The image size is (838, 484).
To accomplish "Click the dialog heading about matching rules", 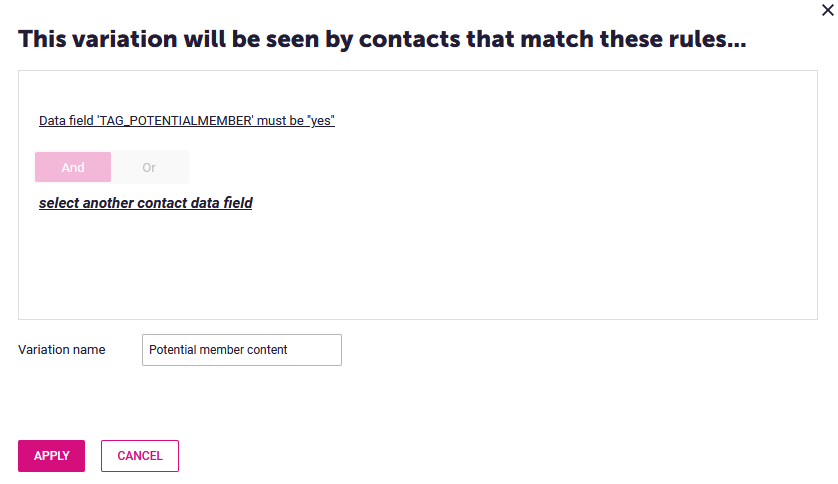I will click(382, 40).
